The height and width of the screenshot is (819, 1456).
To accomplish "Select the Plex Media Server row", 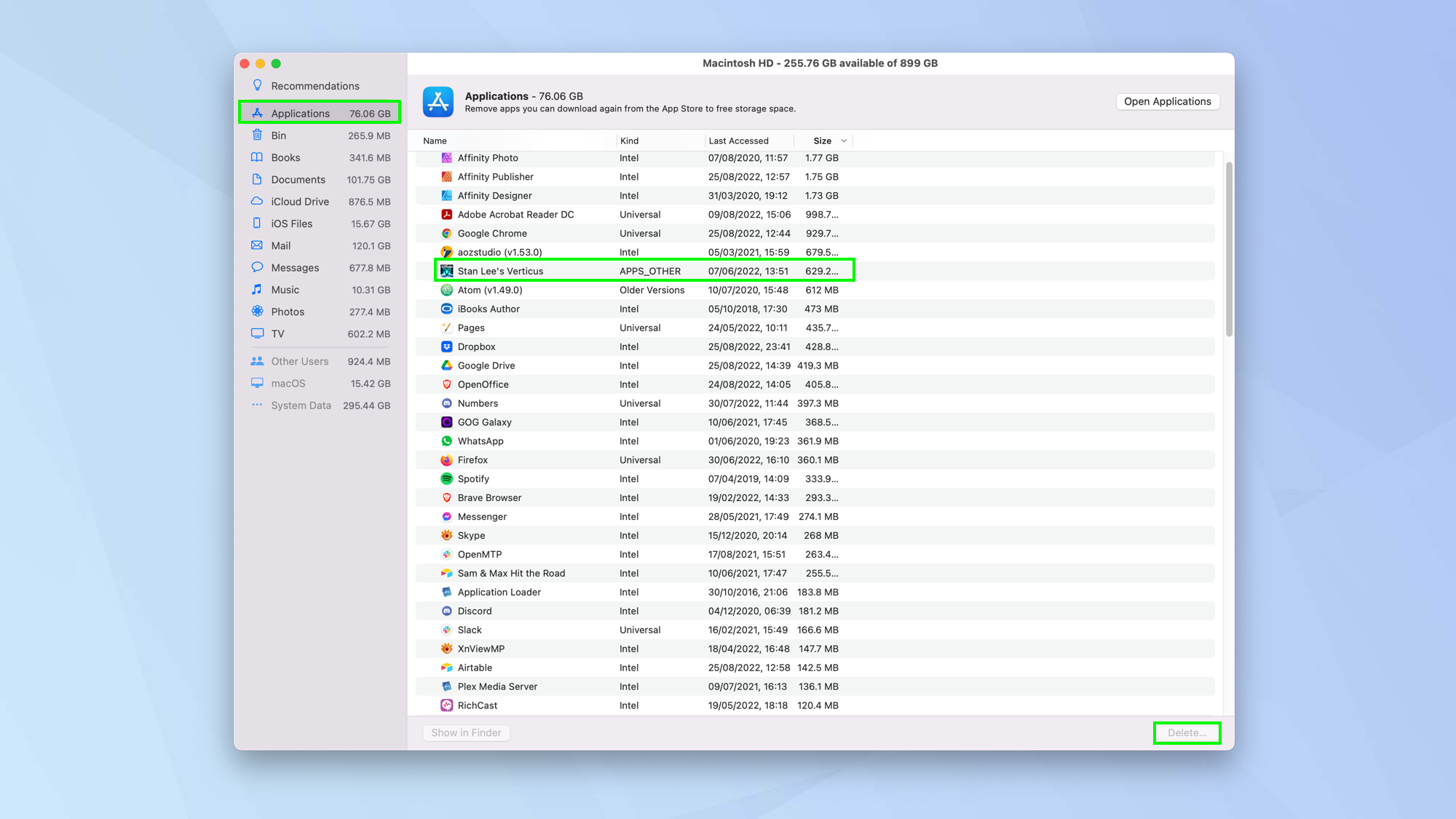I will click(x=815, y=687).
